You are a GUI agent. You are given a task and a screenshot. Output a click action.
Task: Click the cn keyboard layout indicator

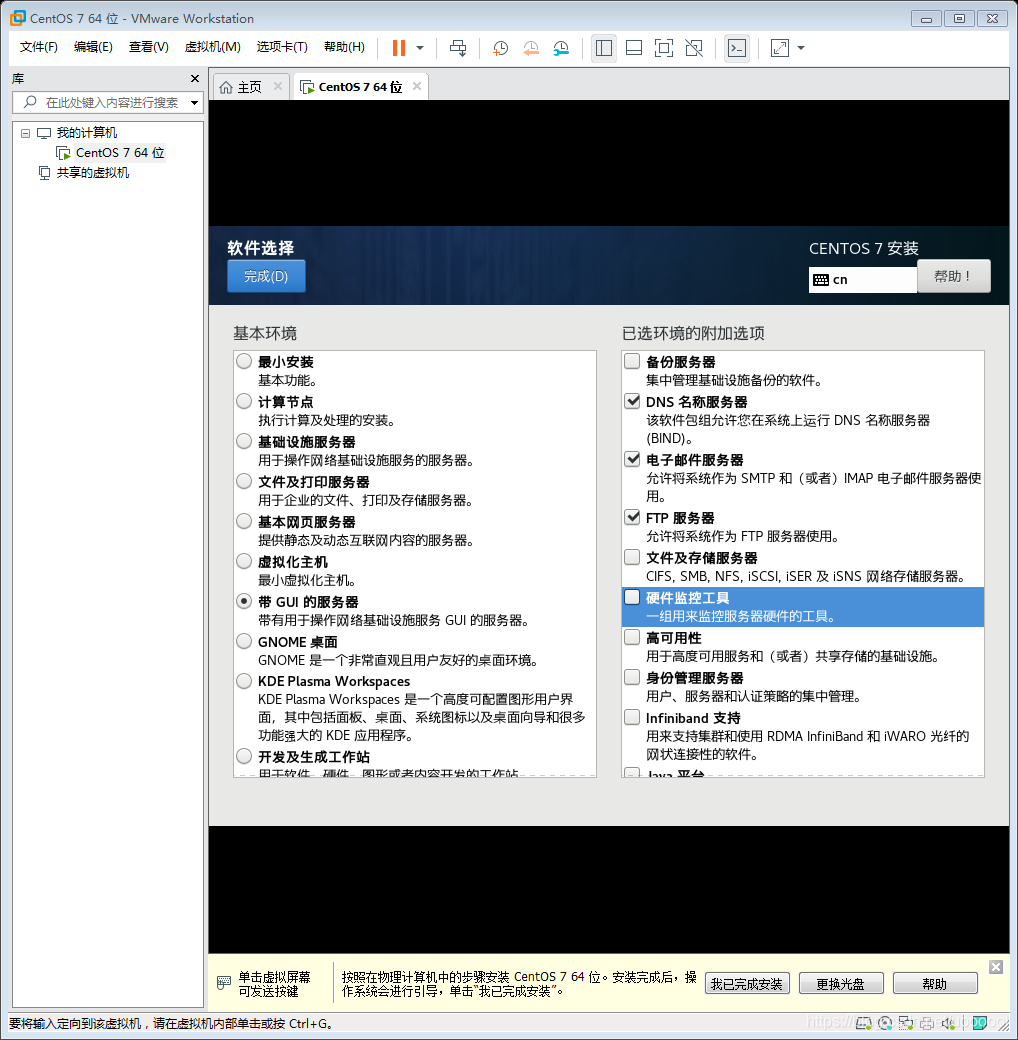click(x=862, y=280)
